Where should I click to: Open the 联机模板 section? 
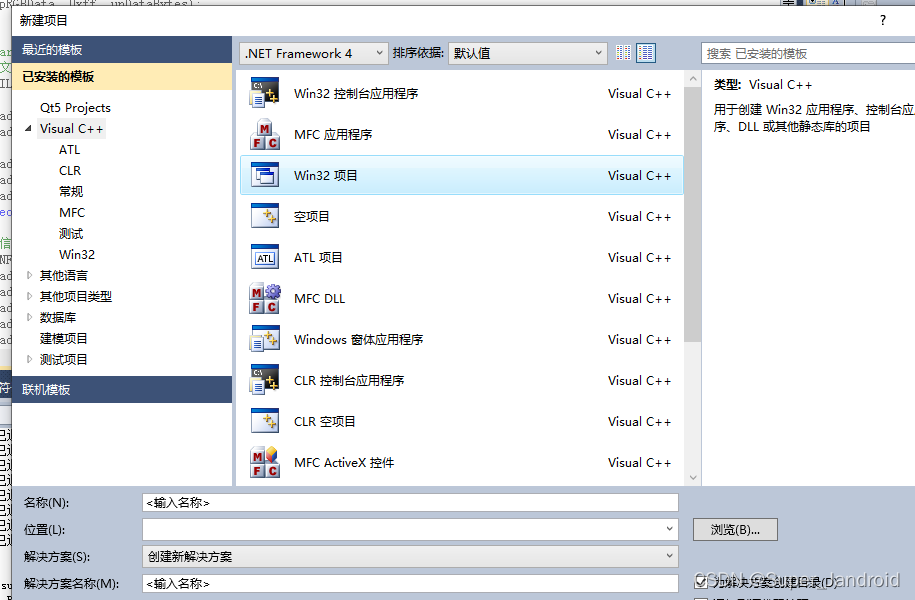(122, 389)
